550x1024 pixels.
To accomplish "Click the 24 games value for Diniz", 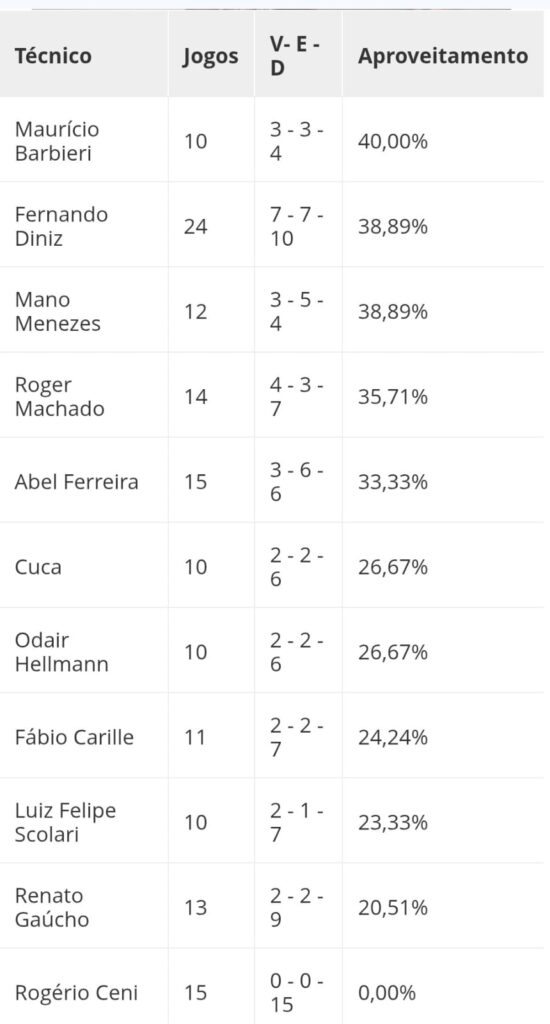I will (196, 227).
